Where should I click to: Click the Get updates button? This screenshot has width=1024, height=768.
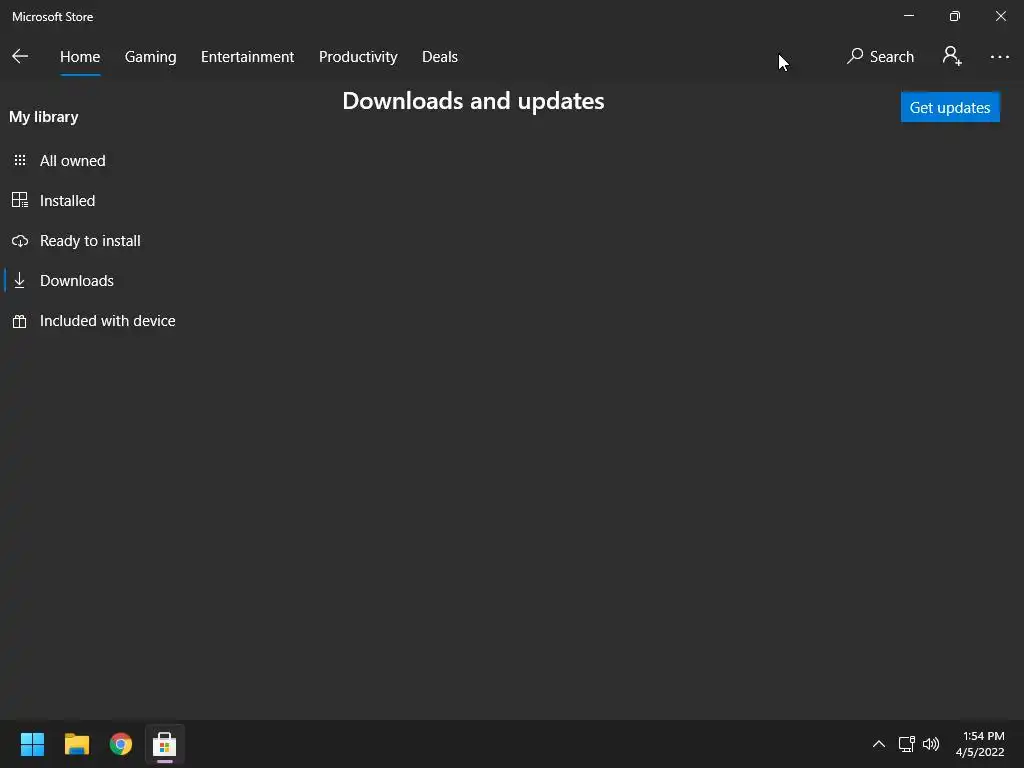pos(950,107)
